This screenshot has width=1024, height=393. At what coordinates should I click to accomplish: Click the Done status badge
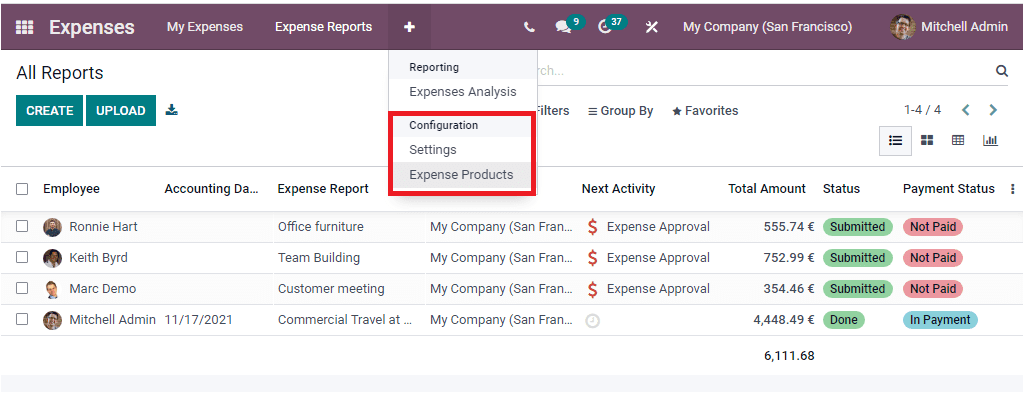(x=843, y=320)
